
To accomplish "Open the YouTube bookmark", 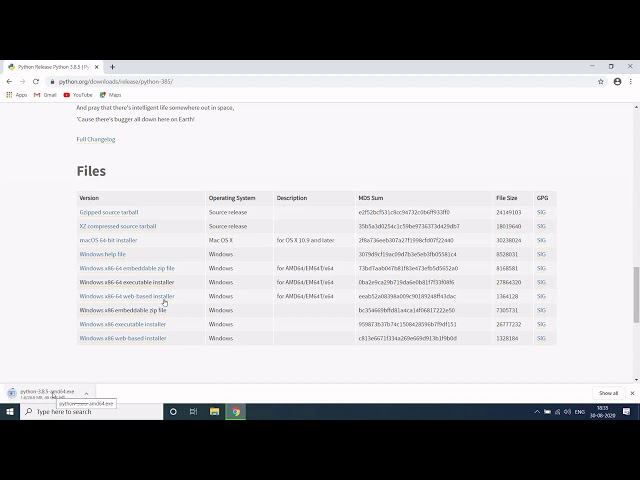I will (x=78, y=95).
